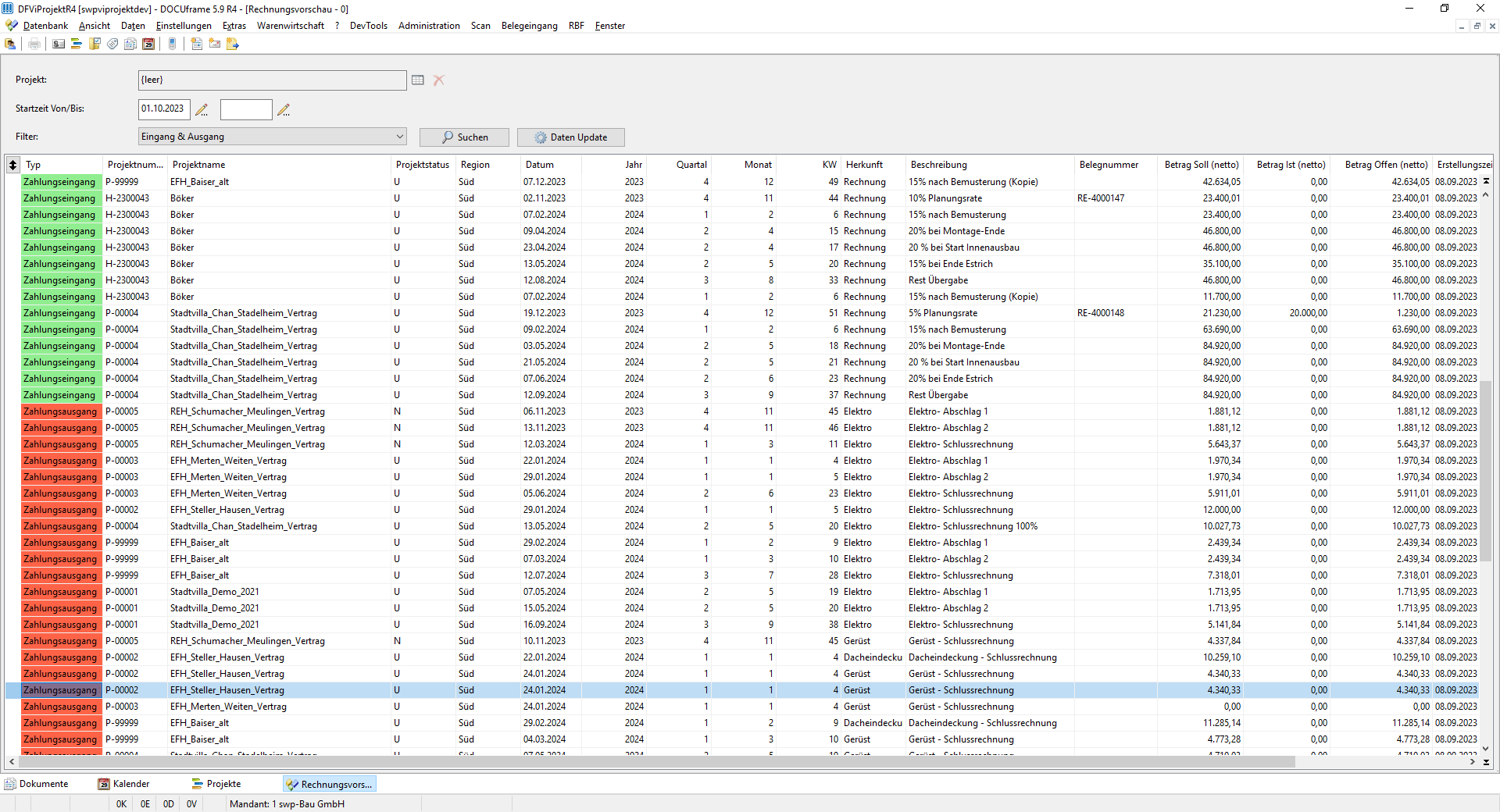Sort by the Projektname column header

click(279, 165)
